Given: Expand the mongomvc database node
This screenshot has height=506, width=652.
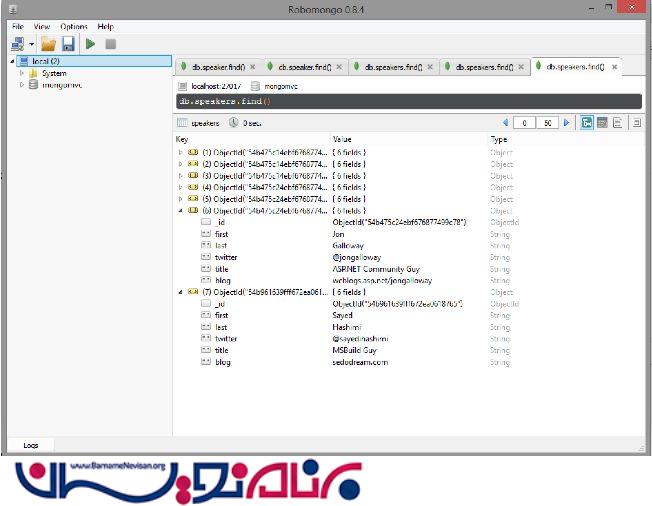Looking at the screenshot, I should pyautogui.click(x=22, y=85).
